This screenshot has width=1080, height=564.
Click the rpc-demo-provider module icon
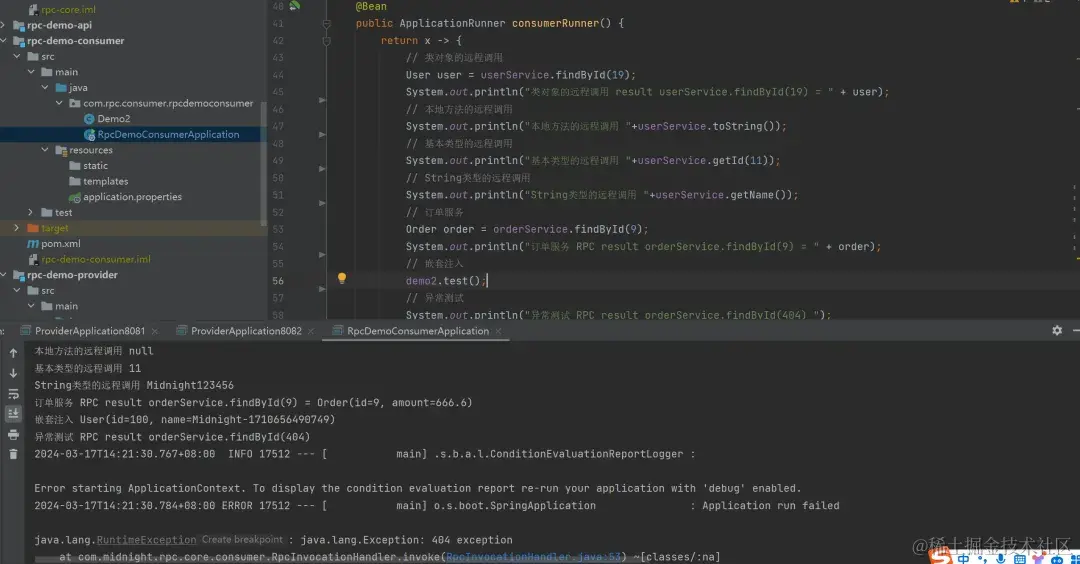(x=19, y=275)
